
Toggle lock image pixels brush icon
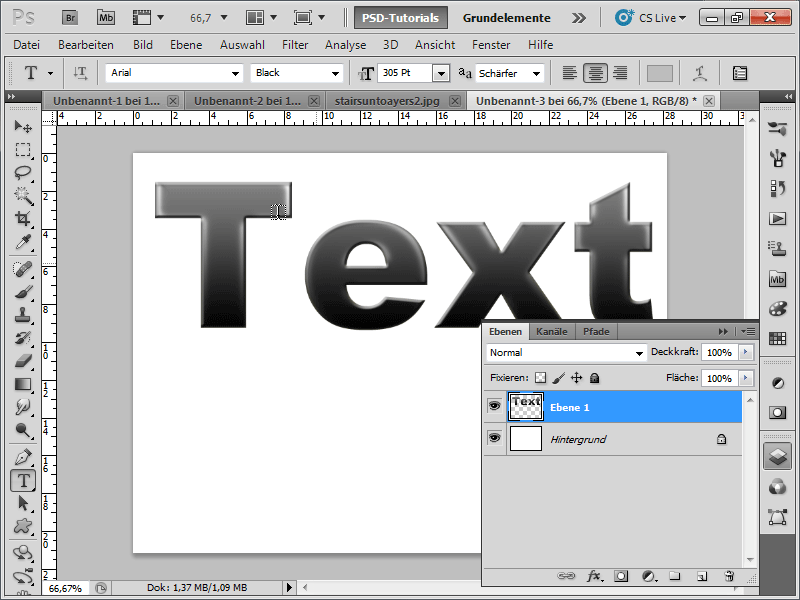coord(559,378)
